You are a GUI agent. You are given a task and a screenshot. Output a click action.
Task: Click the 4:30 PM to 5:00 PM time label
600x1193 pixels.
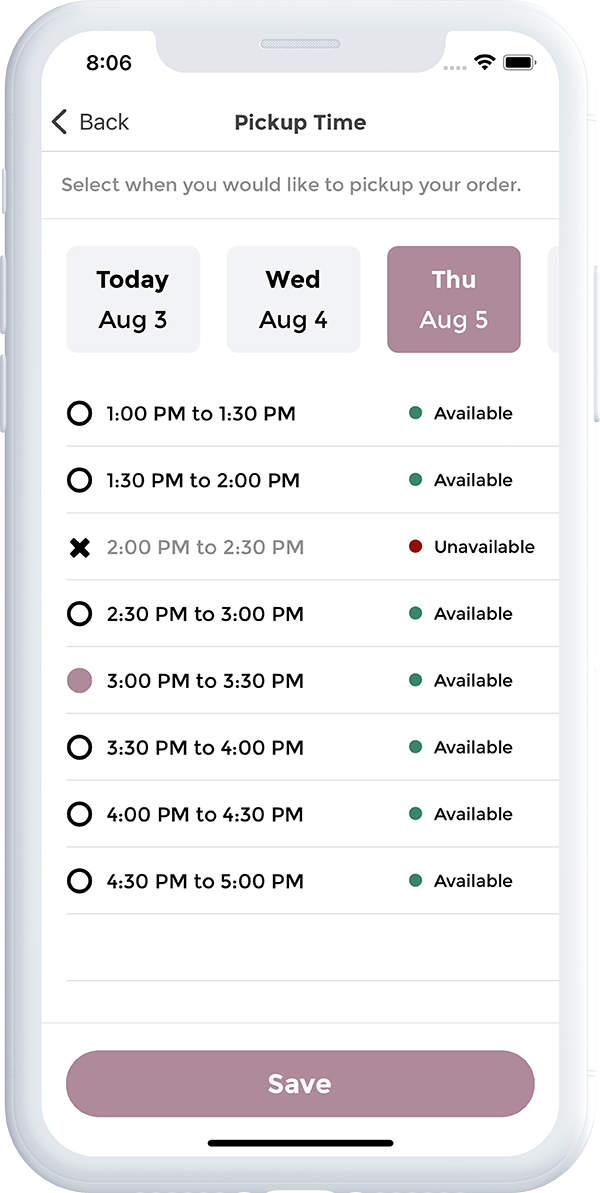point(205,881)
